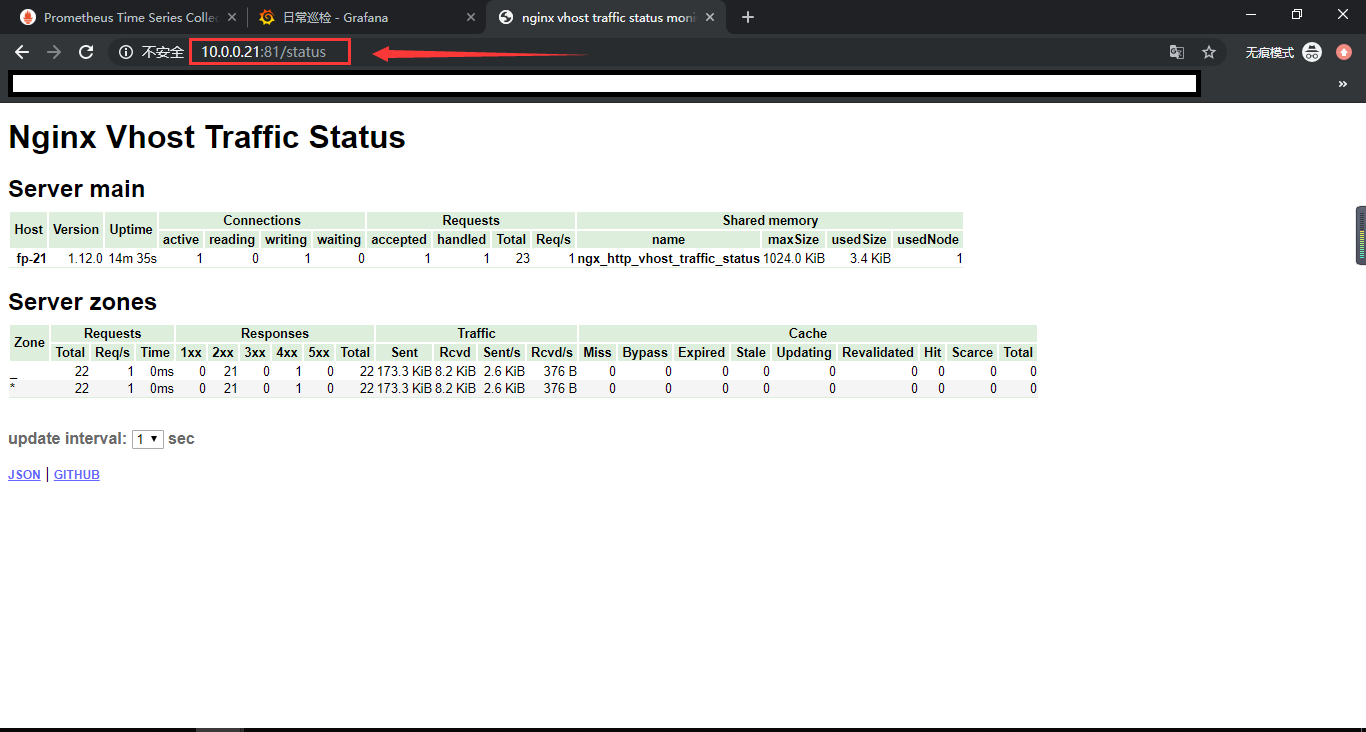Click the Scarce cache column header
The width and height of the screenshot is (1366, 732).
point(972,352)
